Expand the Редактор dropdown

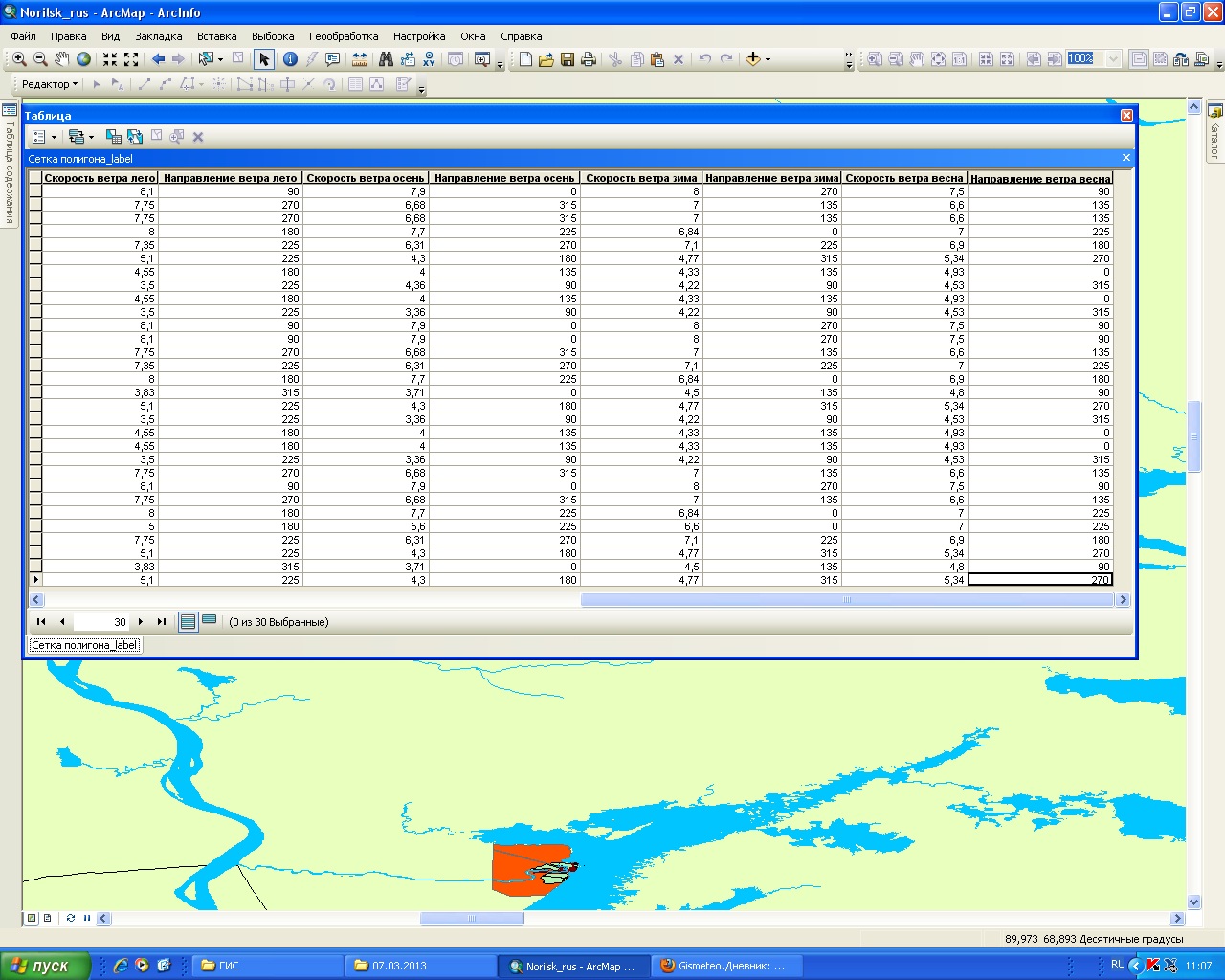click(x=49, y=84)
